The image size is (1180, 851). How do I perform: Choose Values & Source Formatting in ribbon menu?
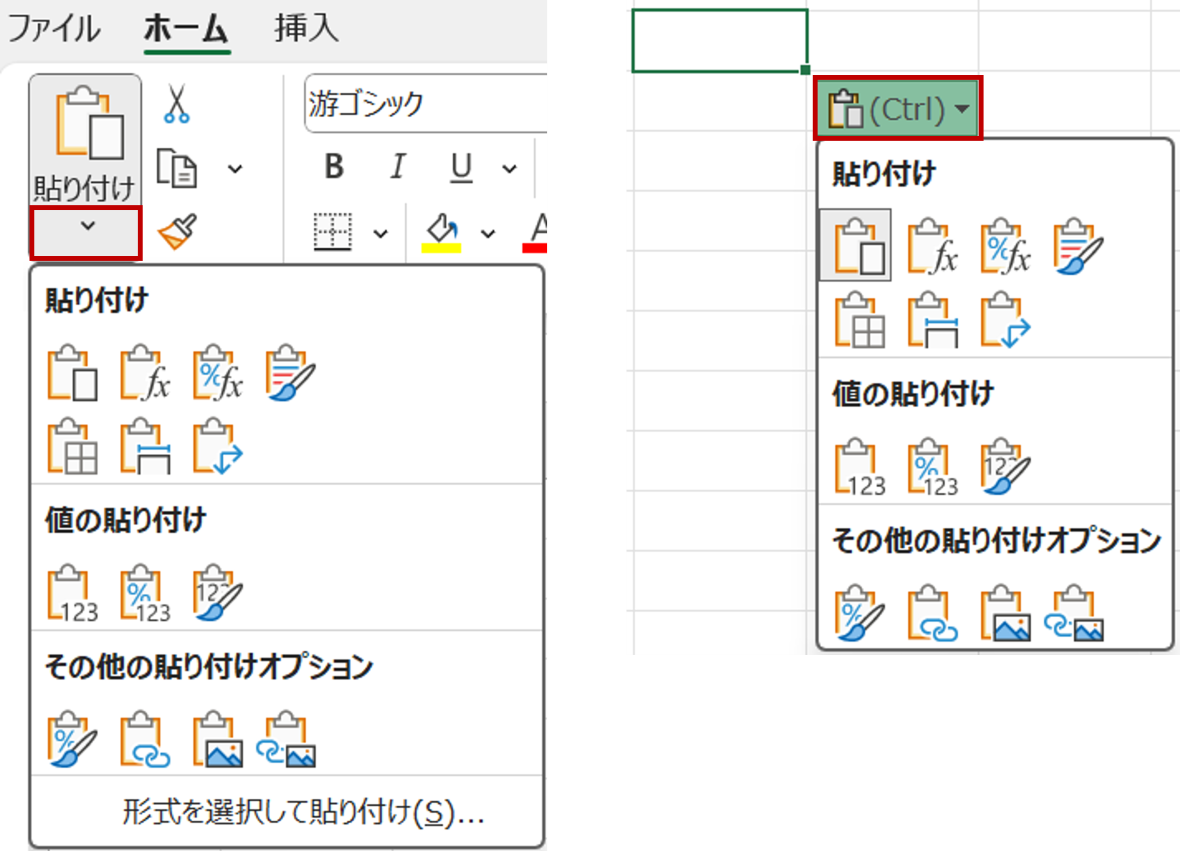[x=217, y=593]
